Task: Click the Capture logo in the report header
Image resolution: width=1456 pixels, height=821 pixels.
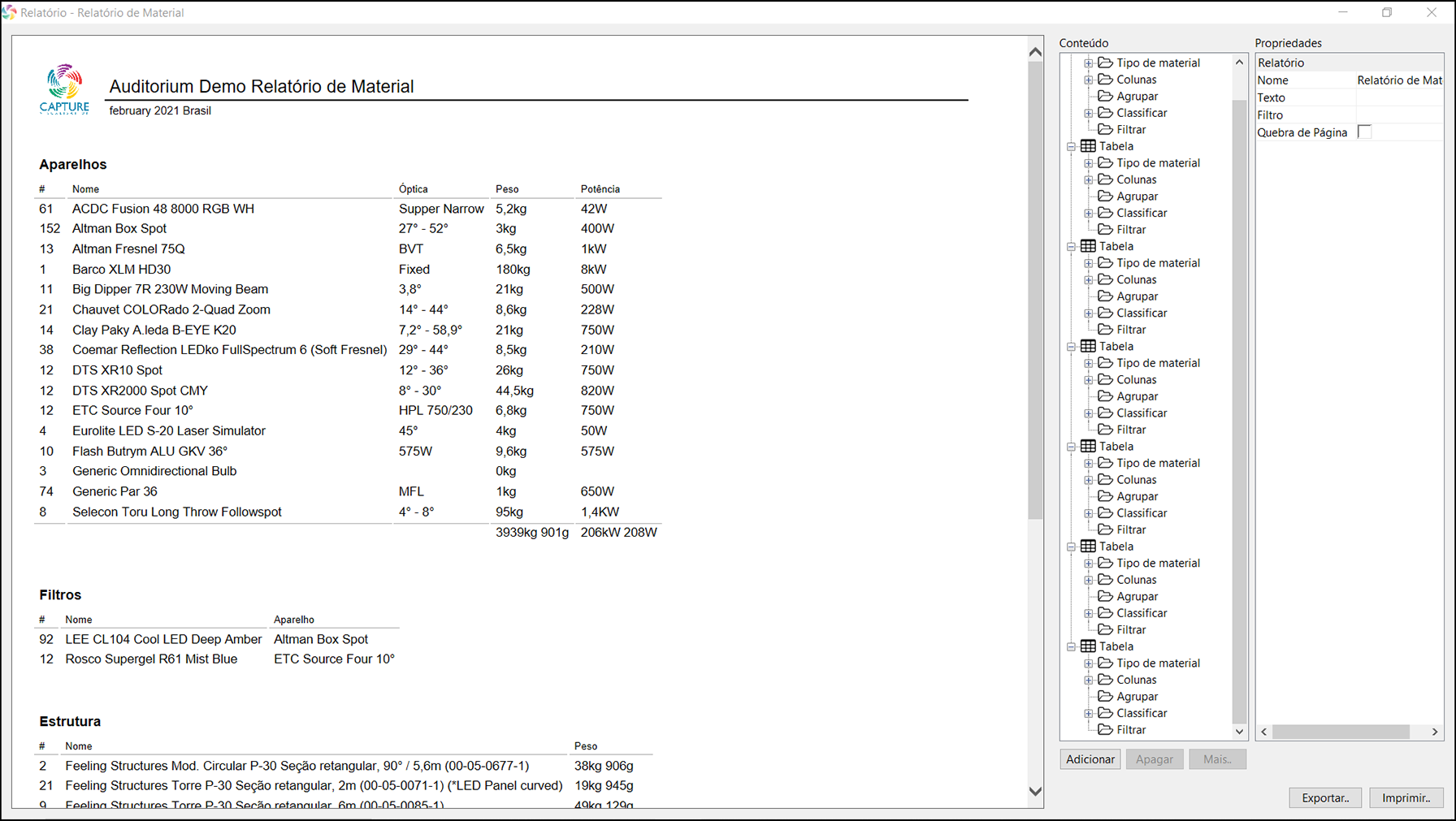Action: click(x=64, y=89)
